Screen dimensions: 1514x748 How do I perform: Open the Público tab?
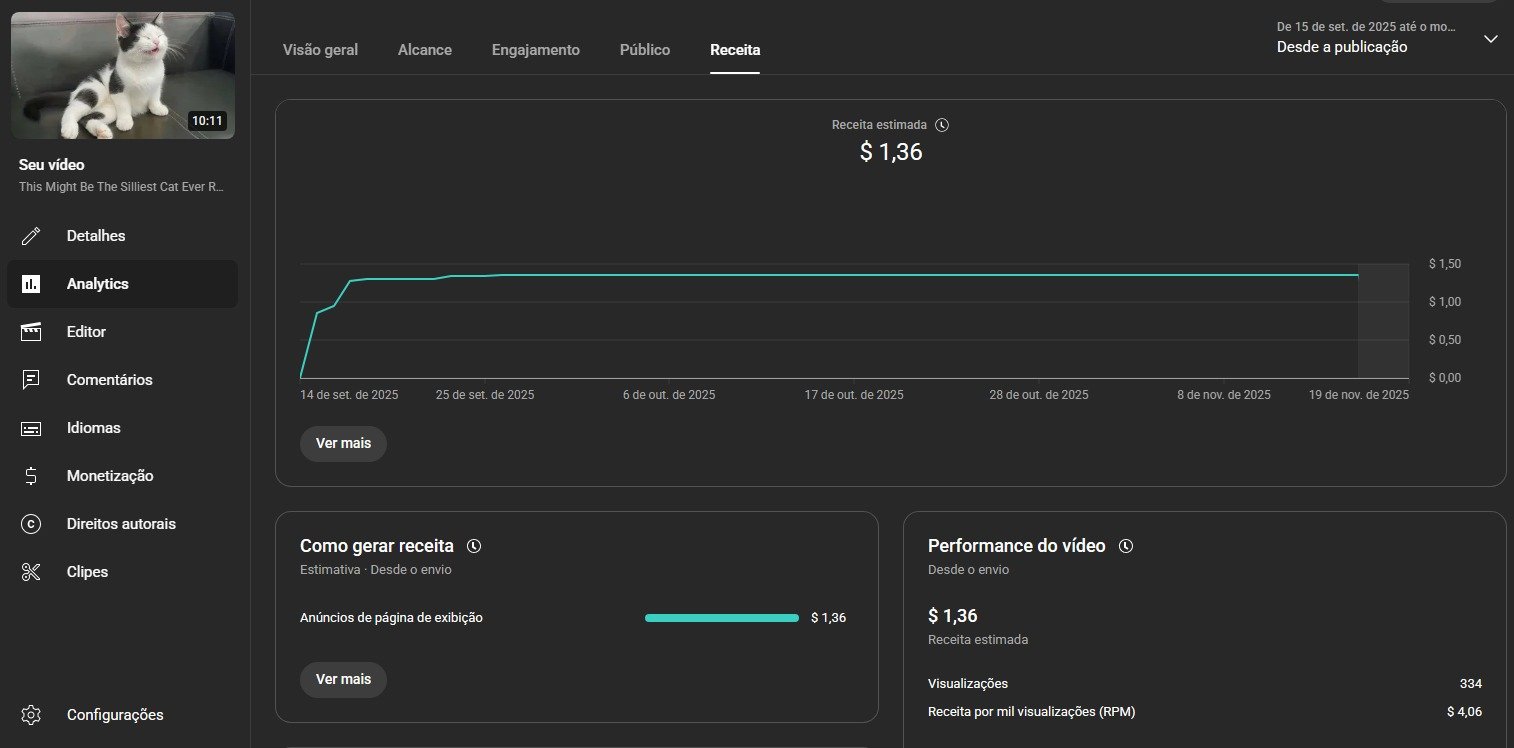click(645, 50)
